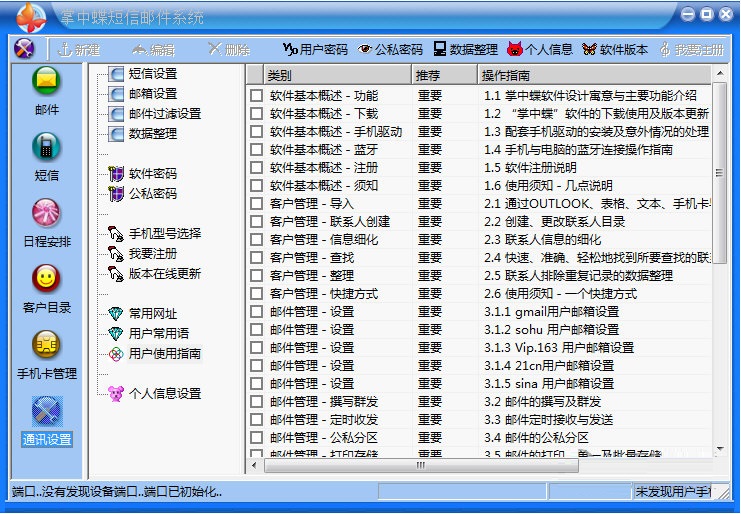
Task: Click 我要注册 in the top toolbar
Action: coord(692,50)
